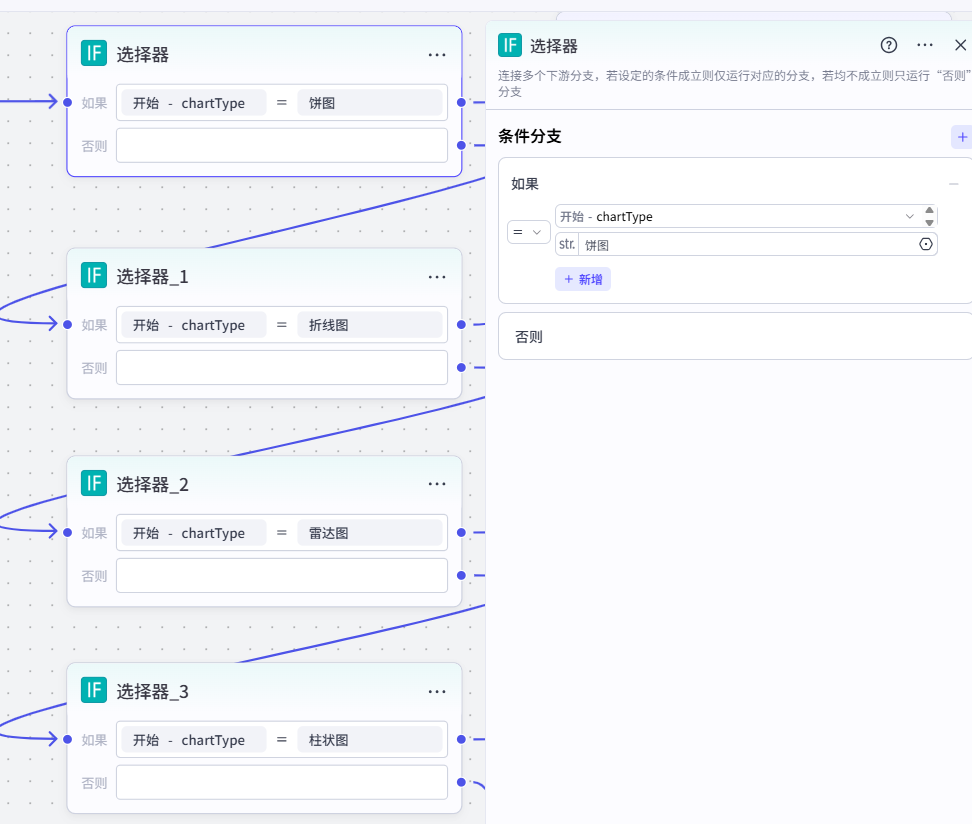The image size is (972, 824).
Task: Add a new condition branch with plus icon
Action: tap(962, 137)
